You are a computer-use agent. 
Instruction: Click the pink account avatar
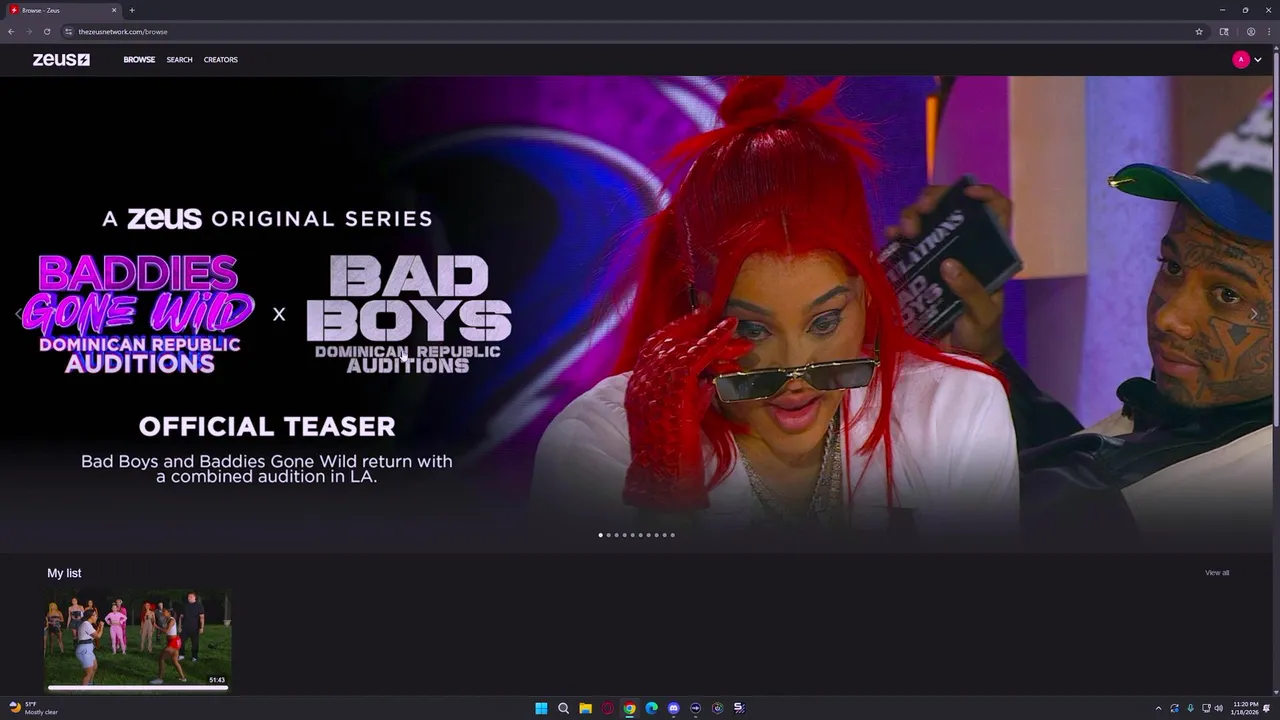[1241, 60]
